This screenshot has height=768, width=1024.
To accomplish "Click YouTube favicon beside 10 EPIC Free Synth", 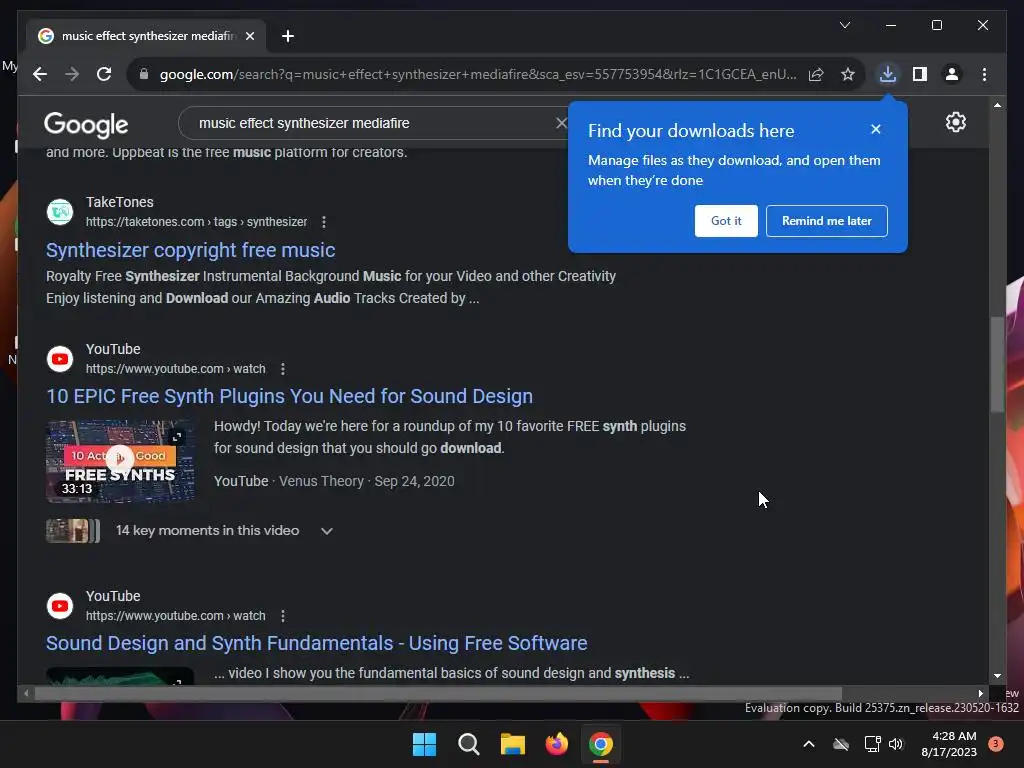I will coord(60,359).
